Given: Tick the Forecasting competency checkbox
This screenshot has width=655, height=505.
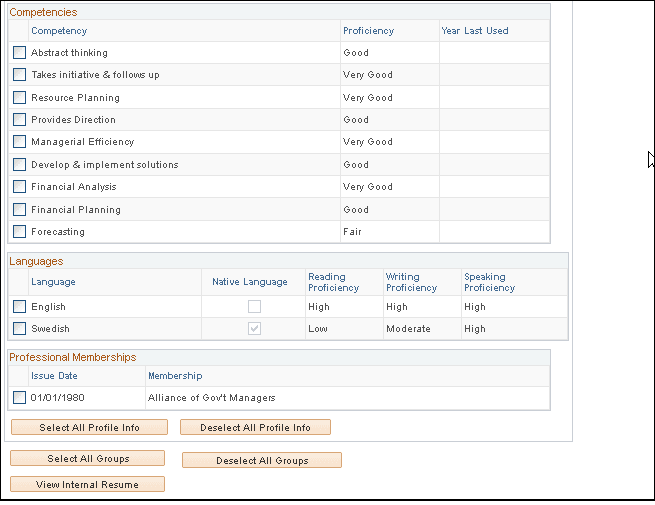Looking at the screenshot, I should click(x=20, y=232).
